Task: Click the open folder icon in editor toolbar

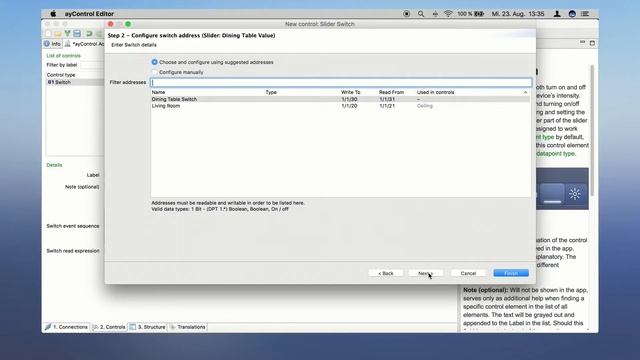Action: pos(58,33)
